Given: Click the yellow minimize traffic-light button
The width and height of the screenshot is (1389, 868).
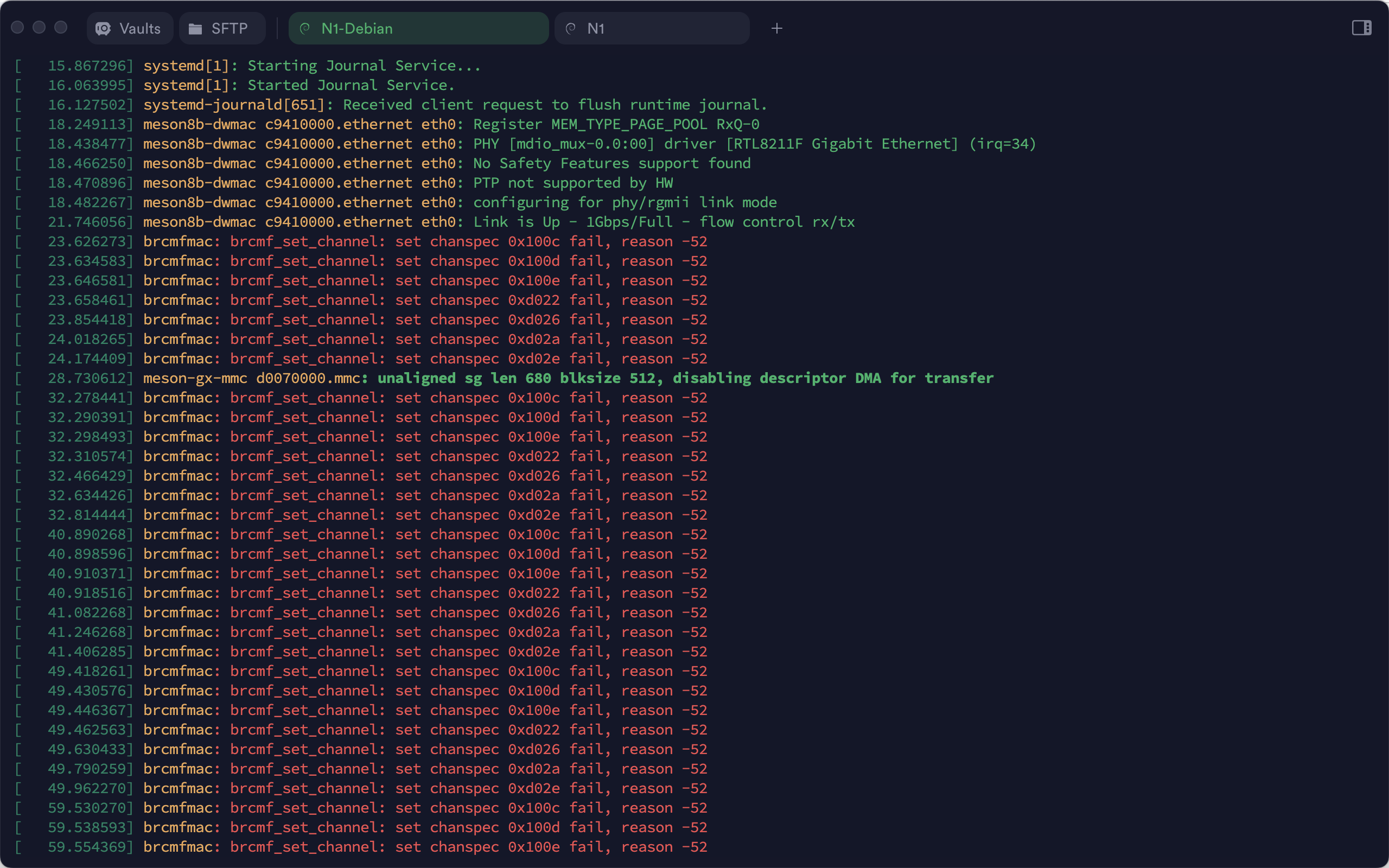Looking at the screenshot, I should [x=38, y=27].
